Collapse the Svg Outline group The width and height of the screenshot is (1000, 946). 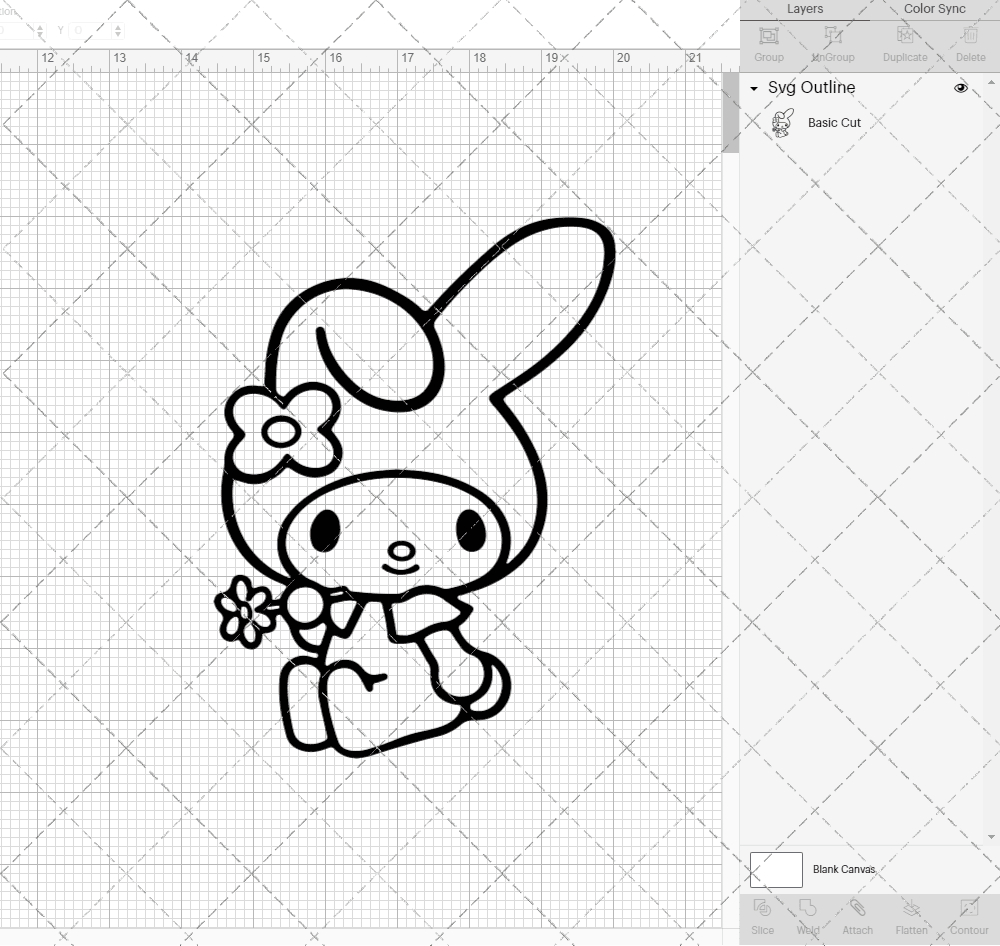point(753,88)
